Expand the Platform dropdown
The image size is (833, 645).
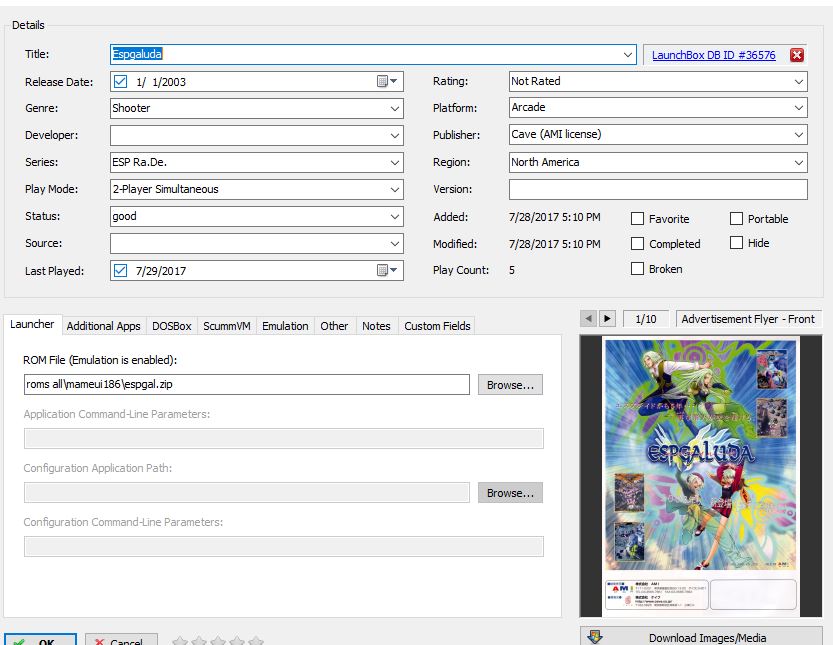[x=798, y=107]
